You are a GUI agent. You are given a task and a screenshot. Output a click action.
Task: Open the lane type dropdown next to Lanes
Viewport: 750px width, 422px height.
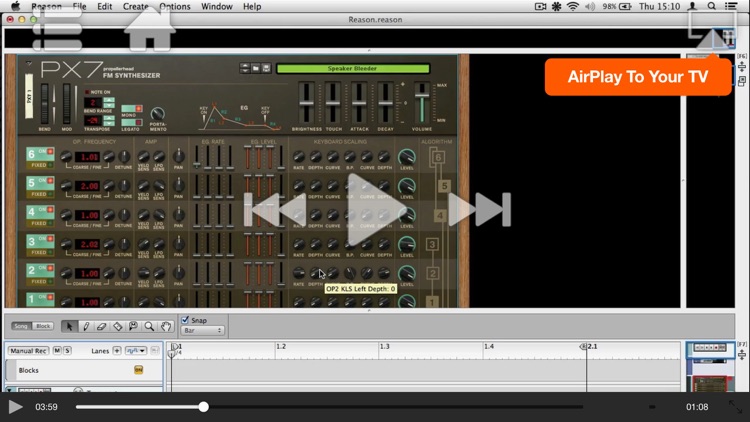[x=136, y=351]
